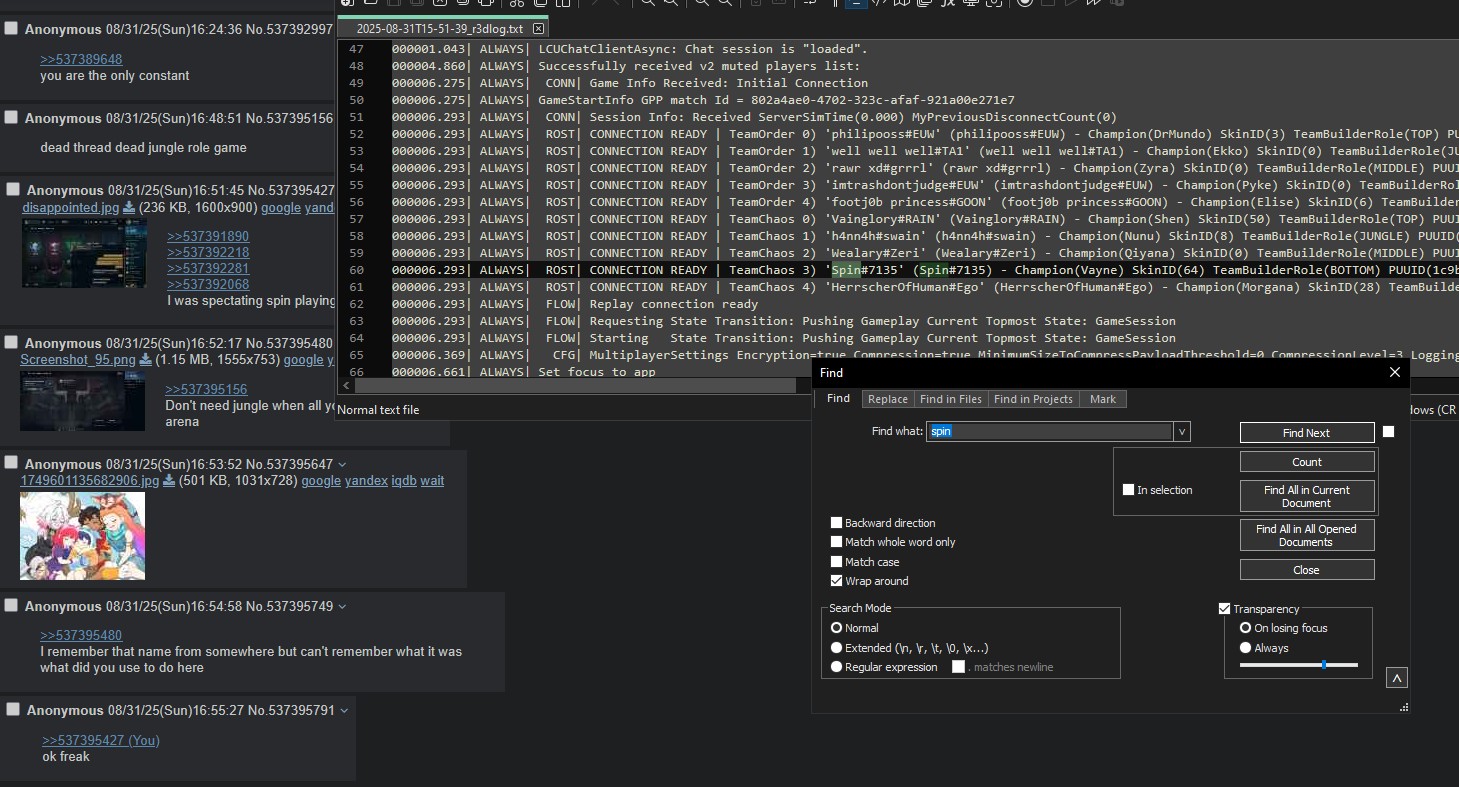The image size is (1459, 787).
Task: Click the wait link for 1749601135682906.jpg
Action: tap(432, 481)
